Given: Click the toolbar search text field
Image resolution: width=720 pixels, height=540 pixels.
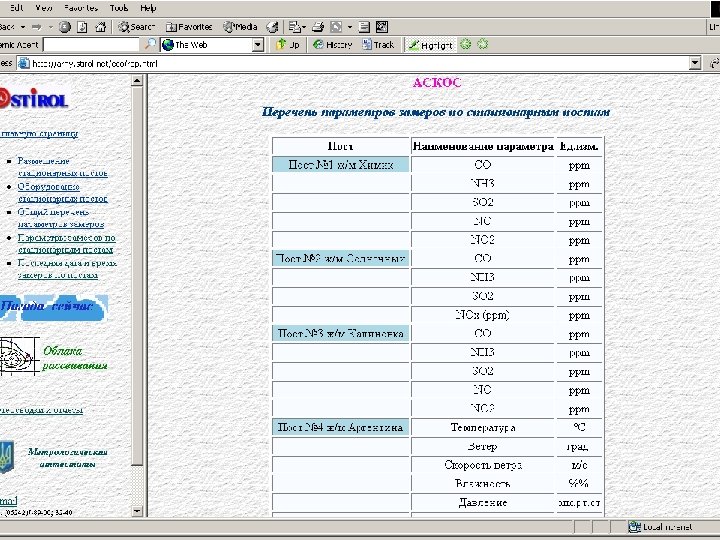Looking at the screenshot, I should click(x=91, y=45).
